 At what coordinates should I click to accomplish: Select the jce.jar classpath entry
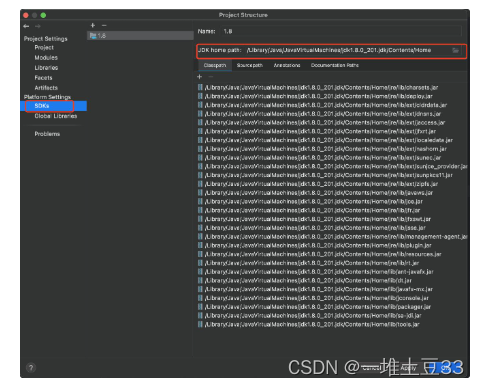click(310, 201)
